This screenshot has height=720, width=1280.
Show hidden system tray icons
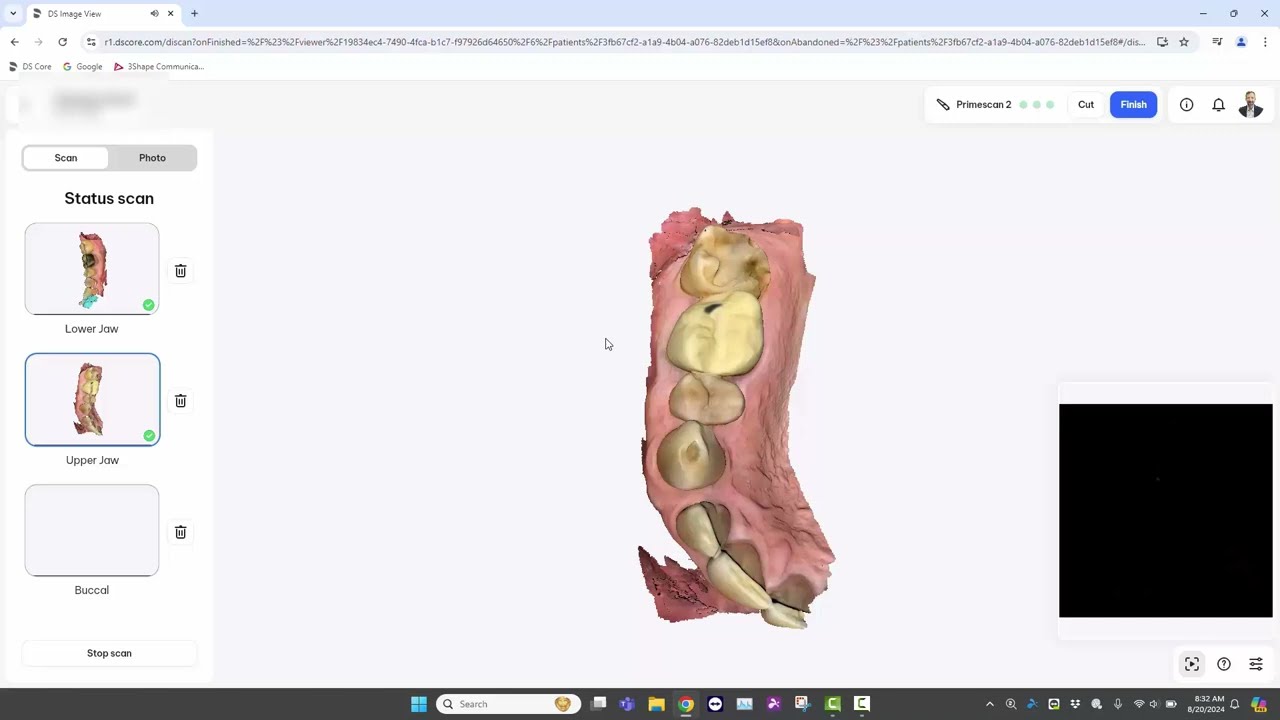(990, 704)
